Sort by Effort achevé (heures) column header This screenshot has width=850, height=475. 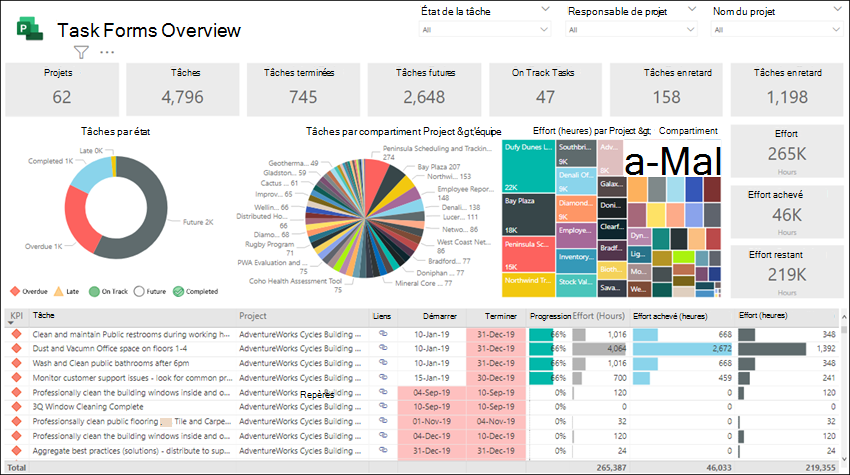(670, 316)
